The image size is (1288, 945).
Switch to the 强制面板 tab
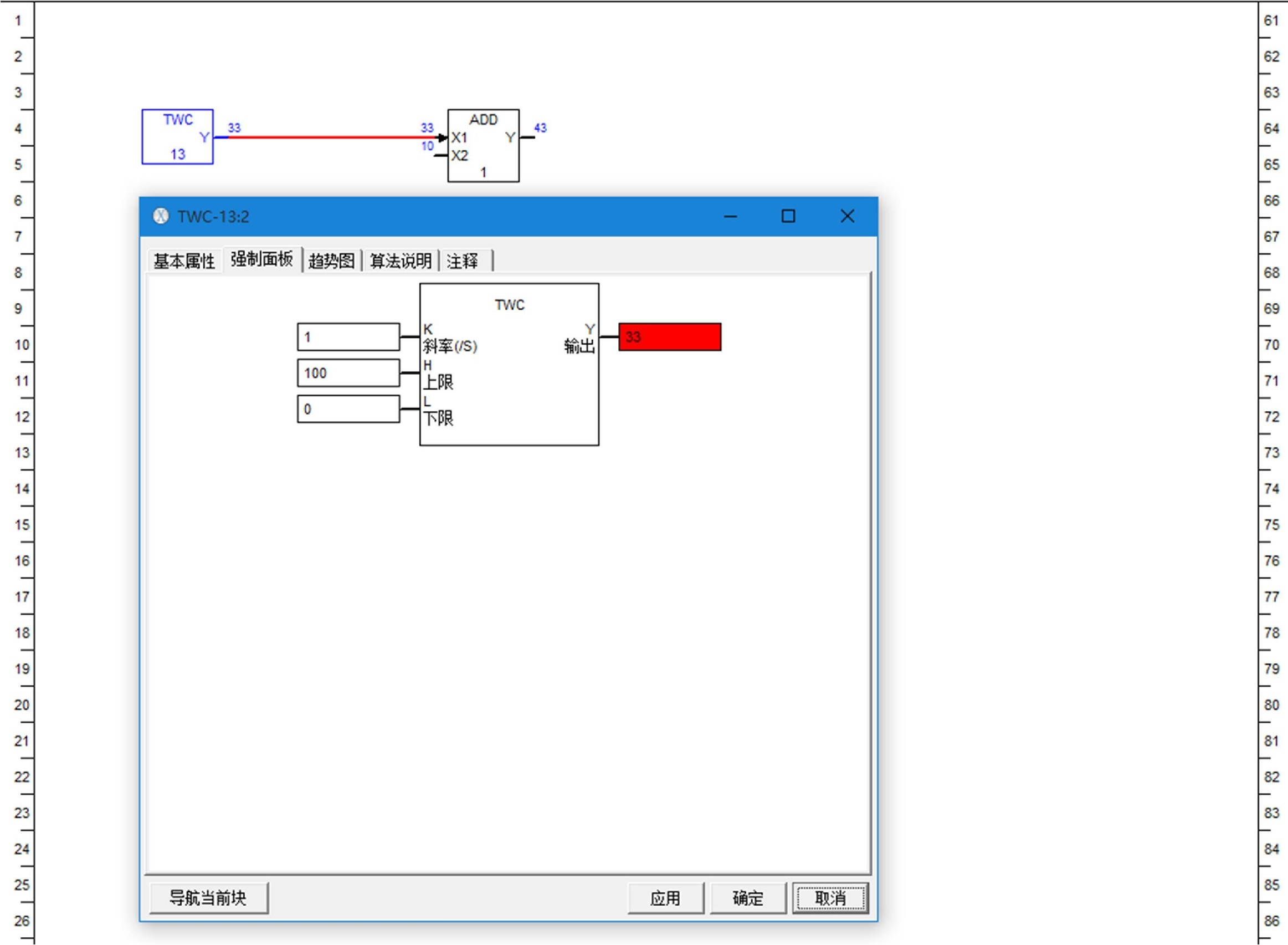[x=262, y=260]
